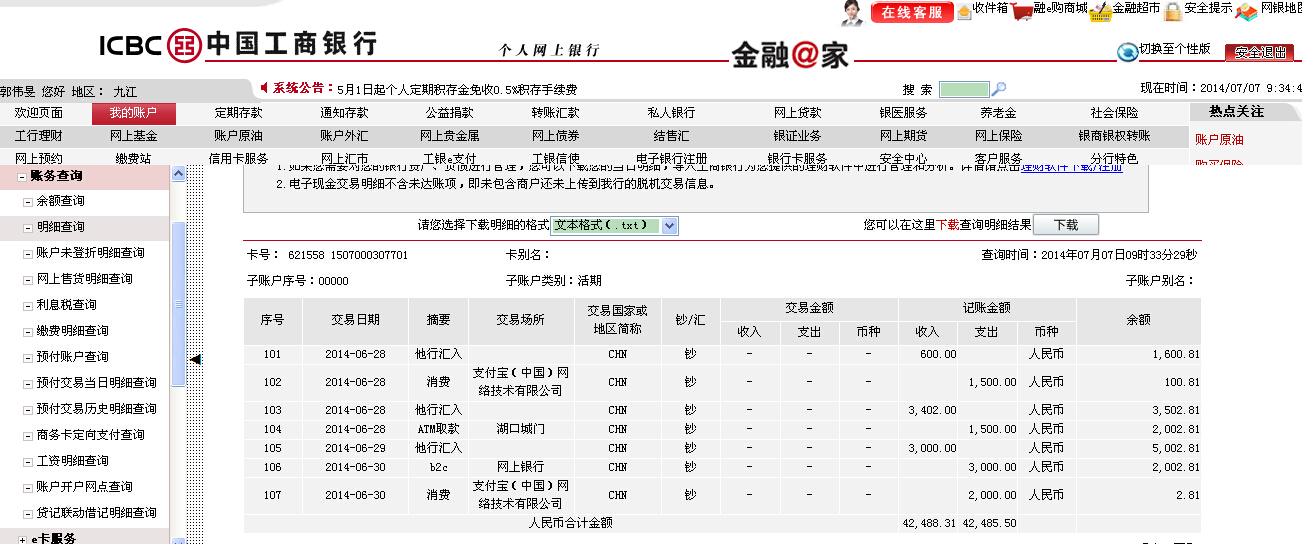Image resolution: width=1302 pixels, height=544 pixels.
Task: Select 我的账户 menu tab
Action: (x=126, y=113)
